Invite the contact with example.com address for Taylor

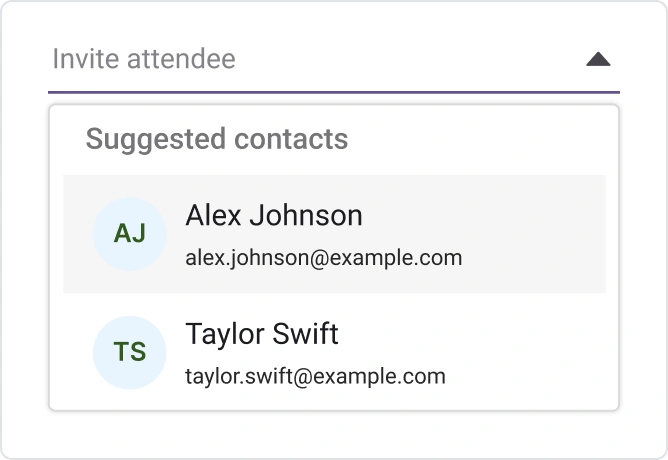coord(315,377)
